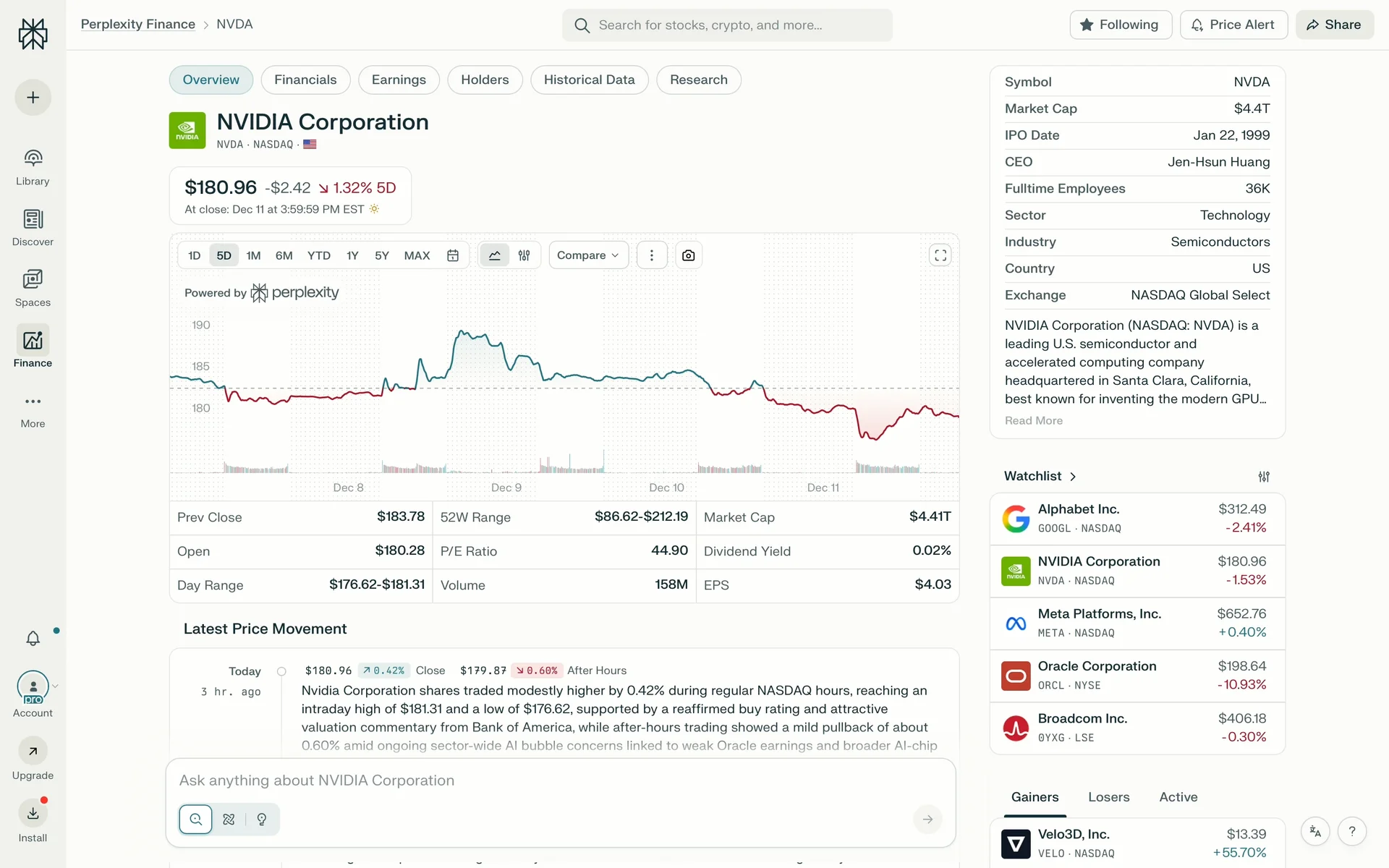Click the chart screenshot camera icon
Screen dimensions: 1389x868
688,255
